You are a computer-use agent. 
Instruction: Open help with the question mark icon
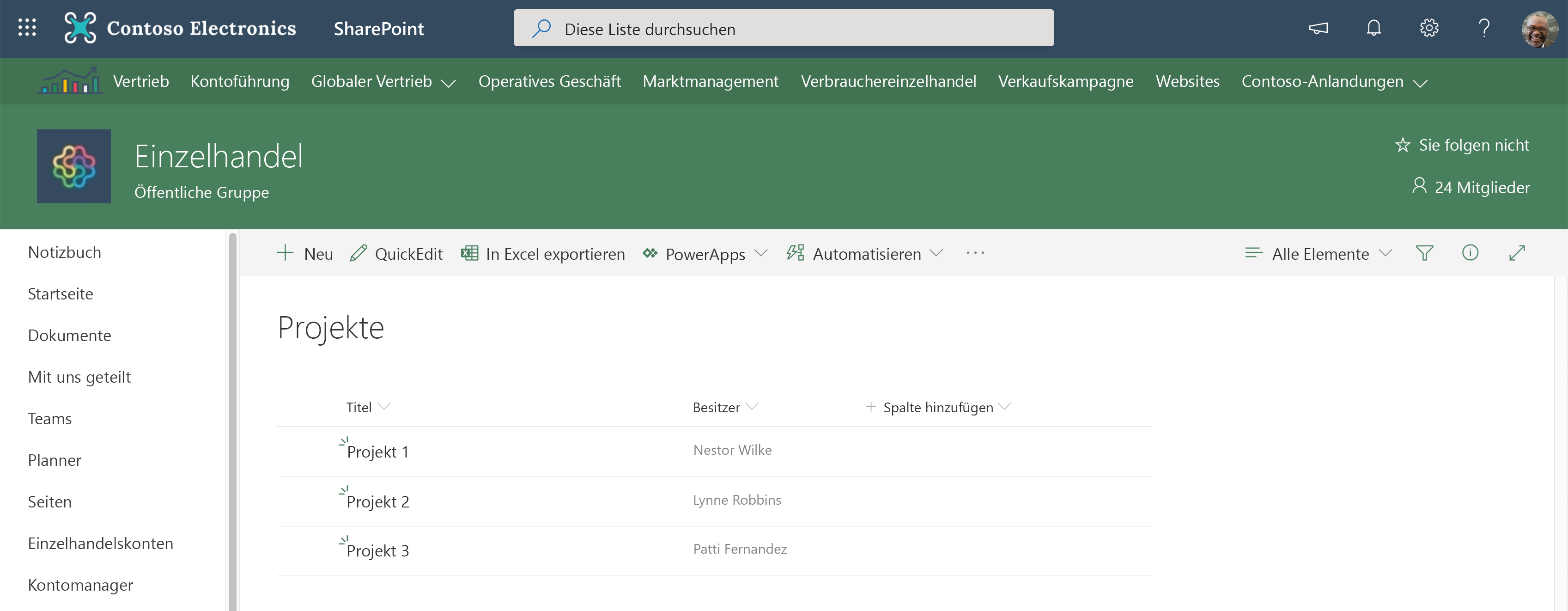click(x=1484, y=27)
